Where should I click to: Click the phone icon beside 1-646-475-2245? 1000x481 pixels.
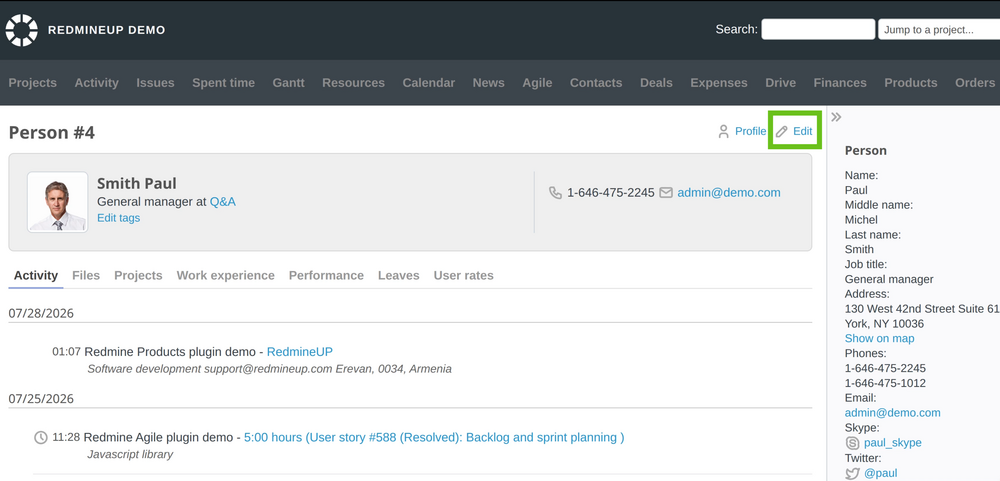[x=555, y=193]
